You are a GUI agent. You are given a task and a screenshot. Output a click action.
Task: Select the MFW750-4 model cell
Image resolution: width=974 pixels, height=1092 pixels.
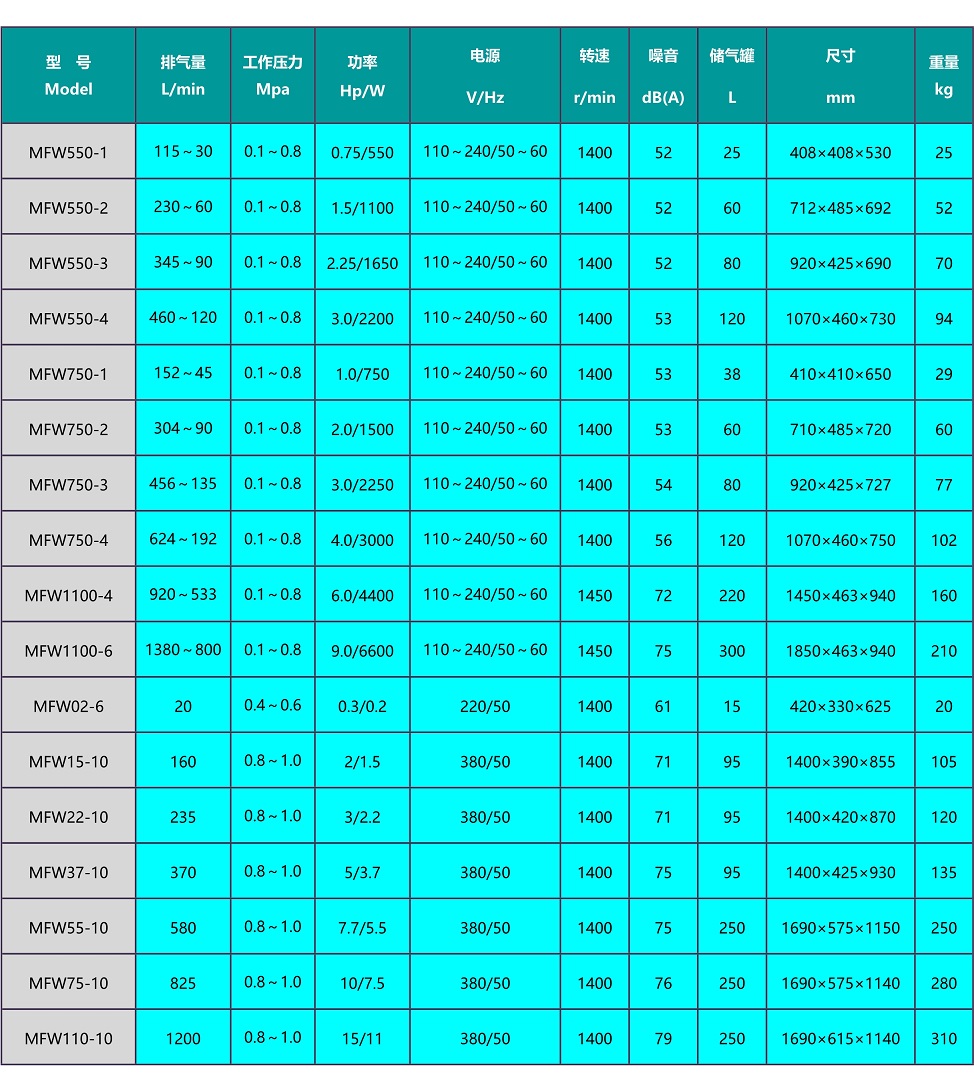68,540
